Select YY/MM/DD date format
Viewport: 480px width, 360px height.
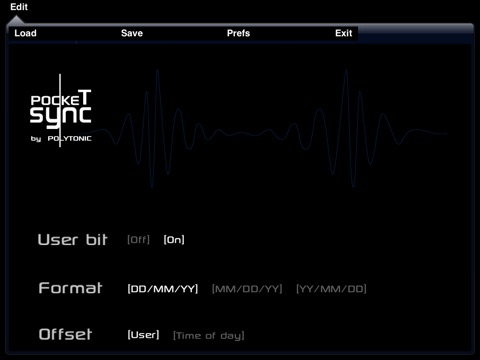(x=331, y=289)
